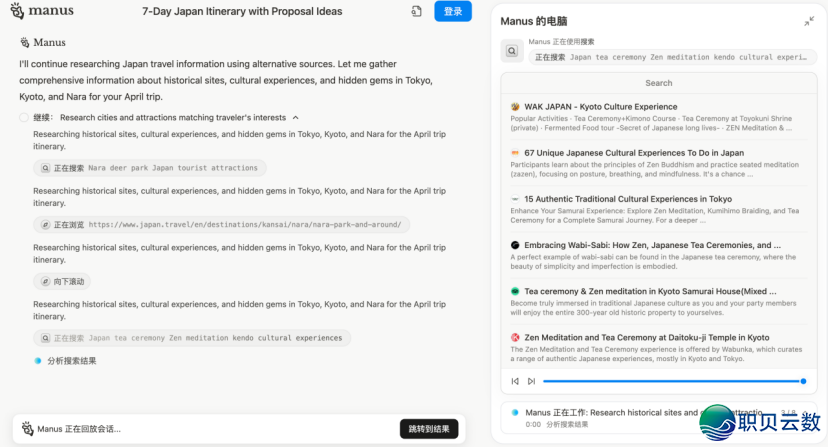The height and width of the screenshot is (447, 828).
Task: Collapse the Research cities and attractions step
Action: (296, 117)
